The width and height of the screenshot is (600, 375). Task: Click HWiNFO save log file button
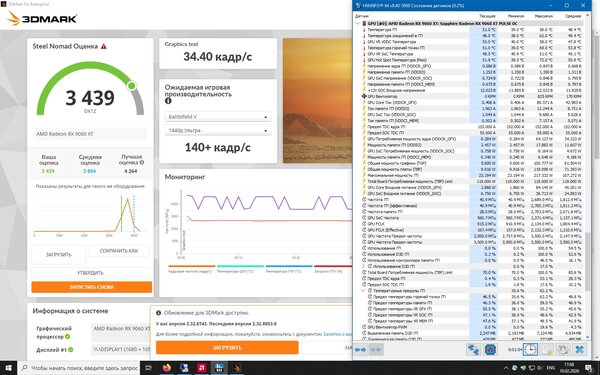click(547, 349)
